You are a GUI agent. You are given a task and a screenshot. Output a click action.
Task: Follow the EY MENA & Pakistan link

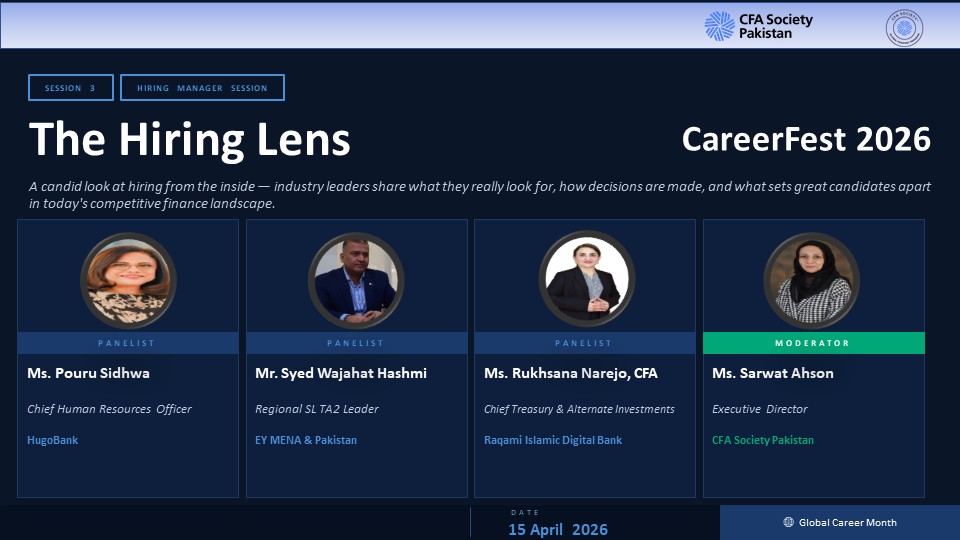point(306,440)
